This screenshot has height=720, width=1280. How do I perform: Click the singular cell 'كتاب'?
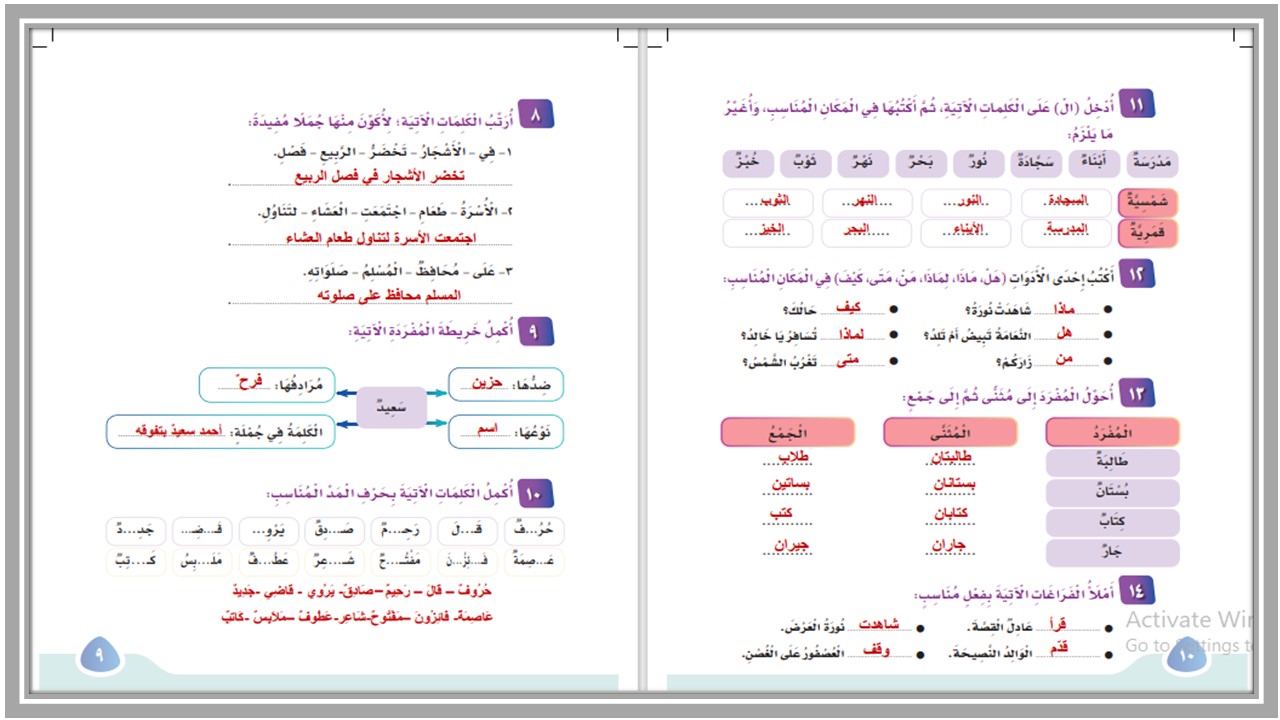(1112, 523)
